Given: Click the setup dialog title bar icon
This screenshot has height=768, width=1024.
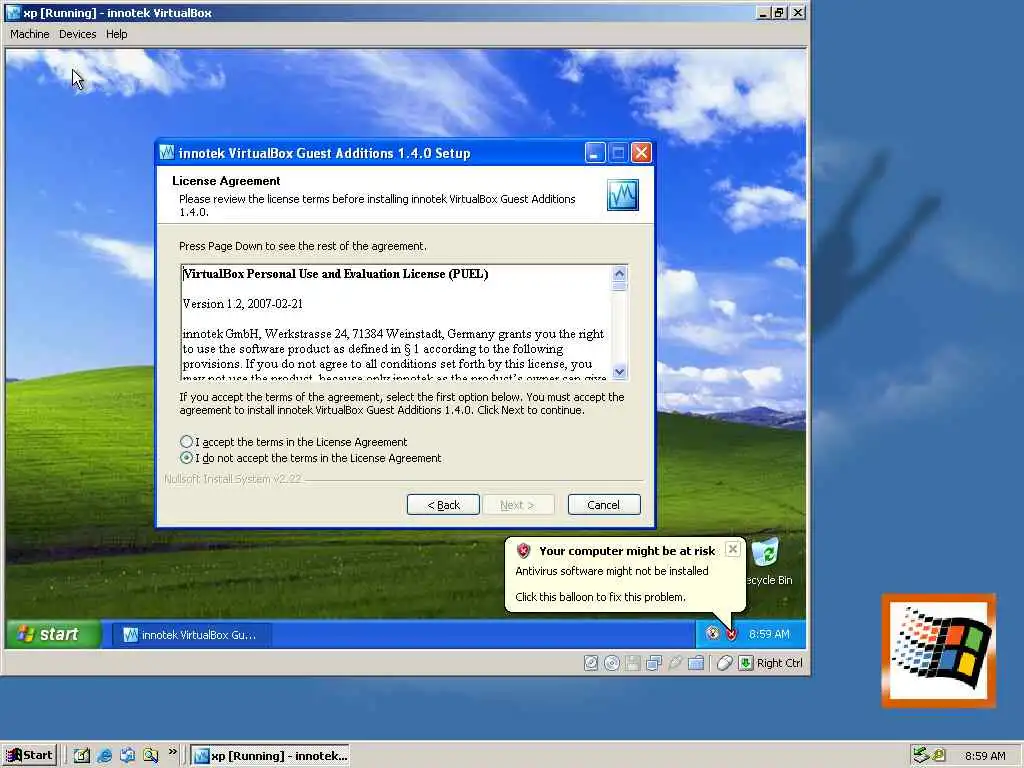Looking at the screenshot, I should click(167, 153).
